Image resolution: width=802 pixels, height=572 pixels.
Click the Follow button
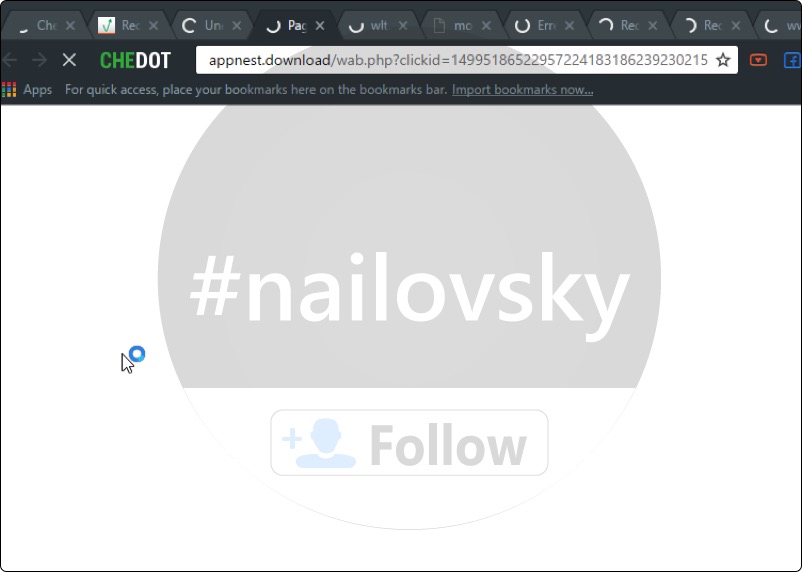coord(409,443)
